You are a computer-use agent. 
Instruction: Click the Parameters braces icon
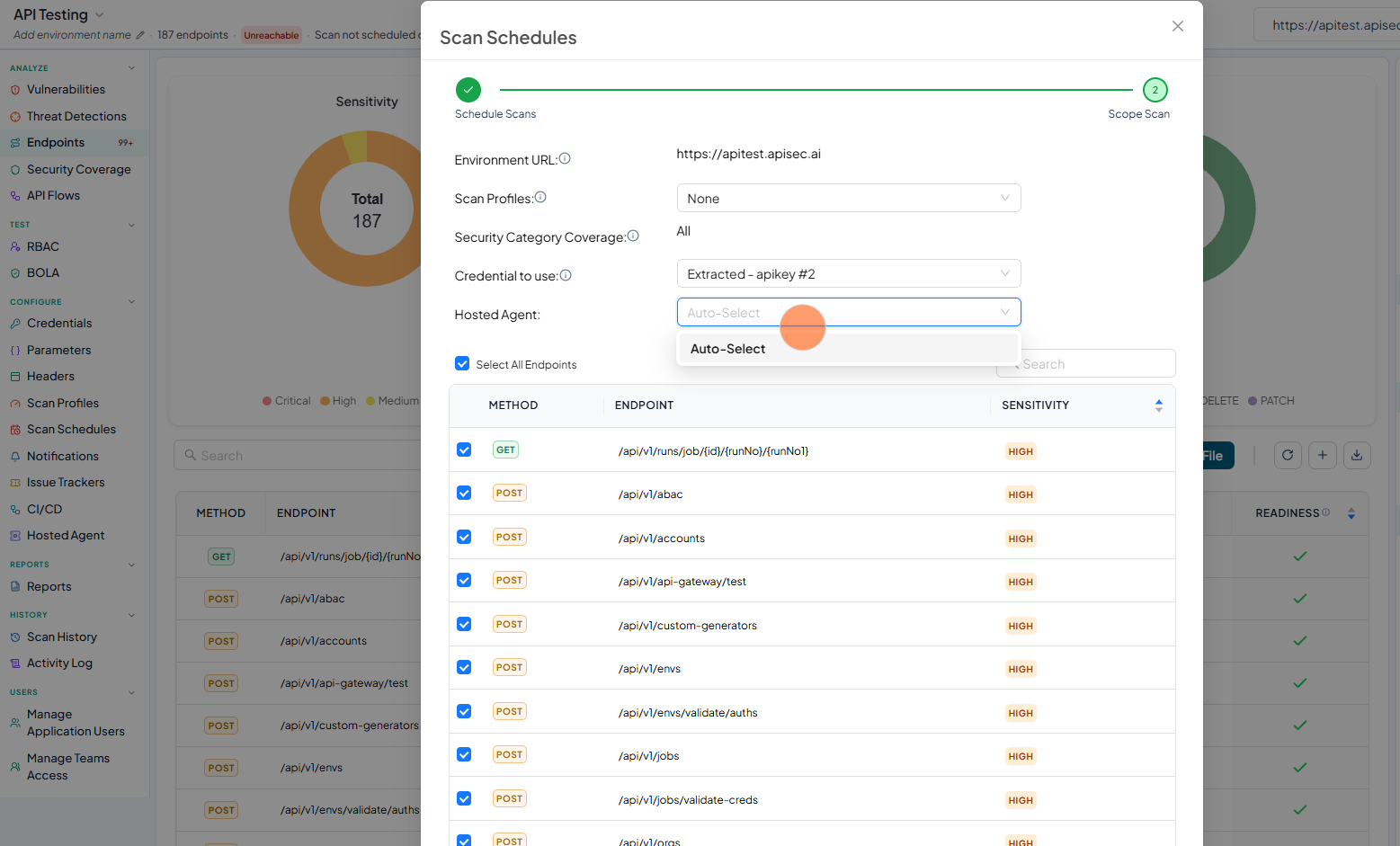15,351
